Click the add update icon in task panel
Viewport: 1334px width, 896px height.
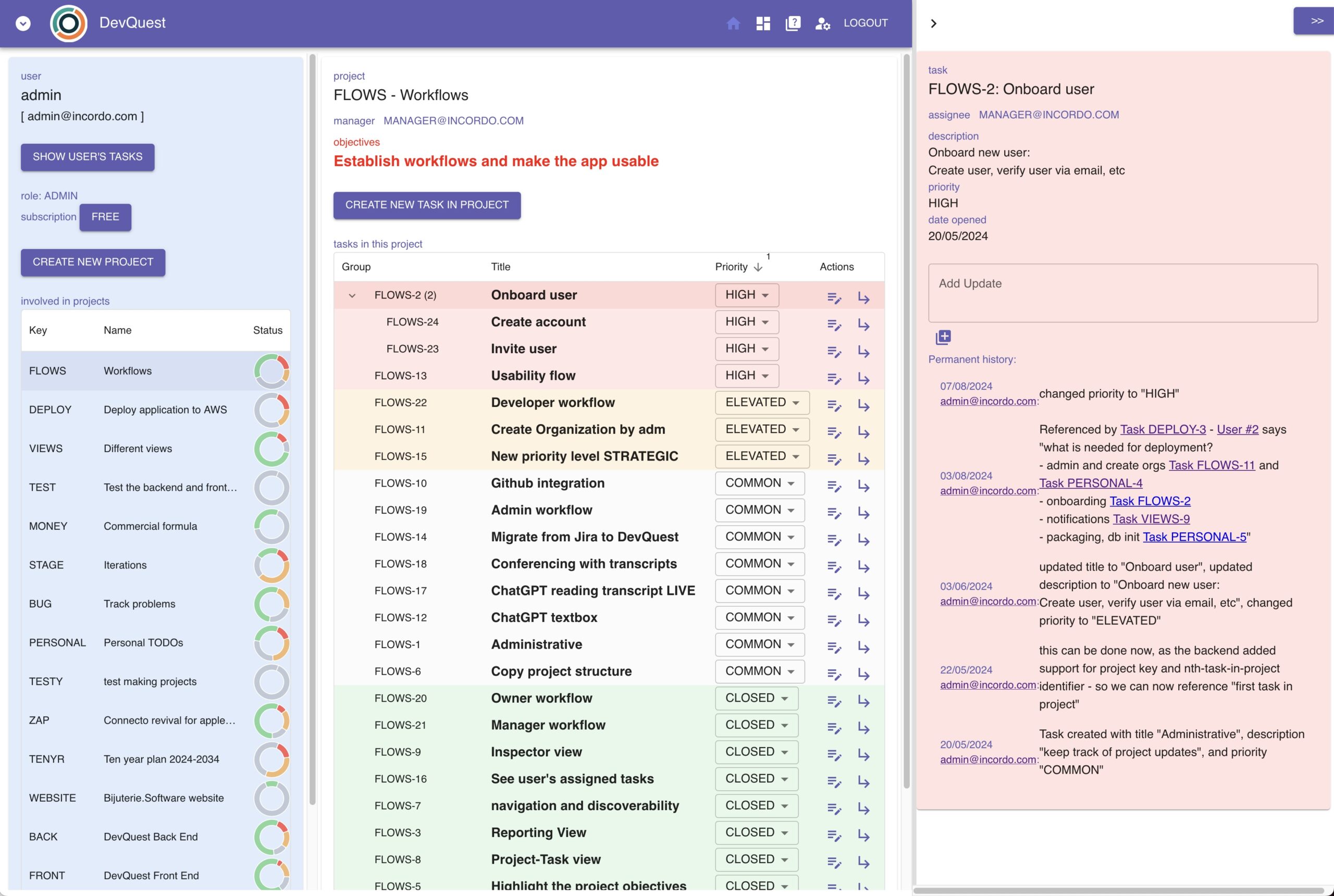coord(942,337)
